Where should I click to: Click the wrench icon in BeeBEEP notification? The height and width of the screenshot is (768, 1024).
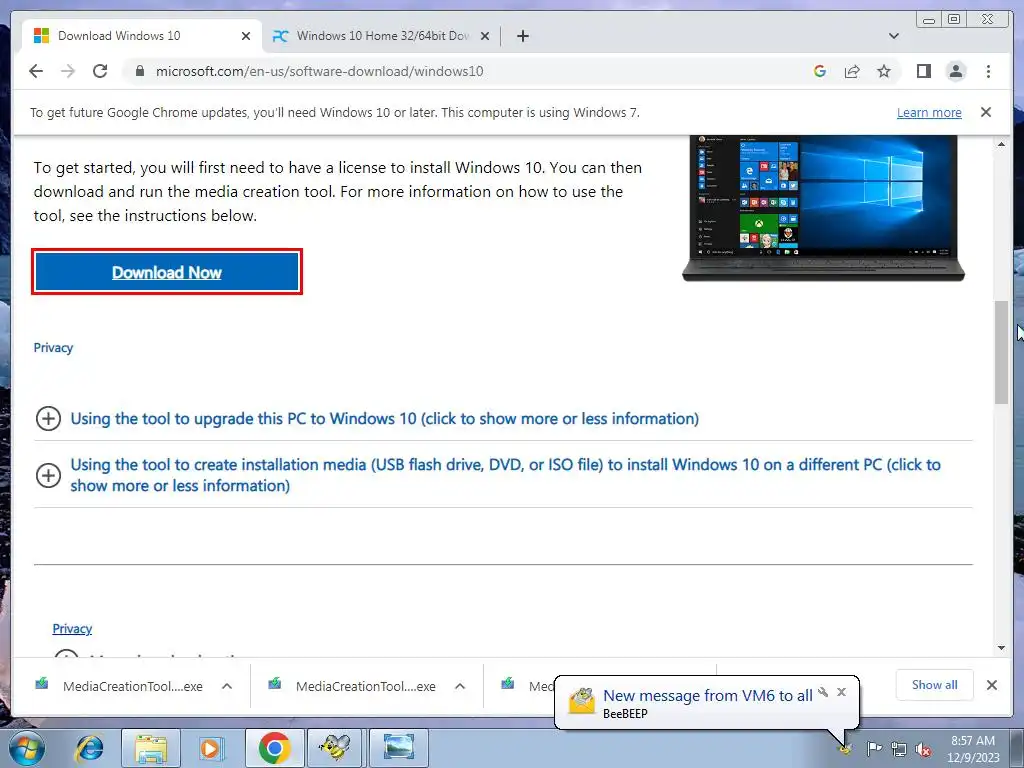click(823, 692)
